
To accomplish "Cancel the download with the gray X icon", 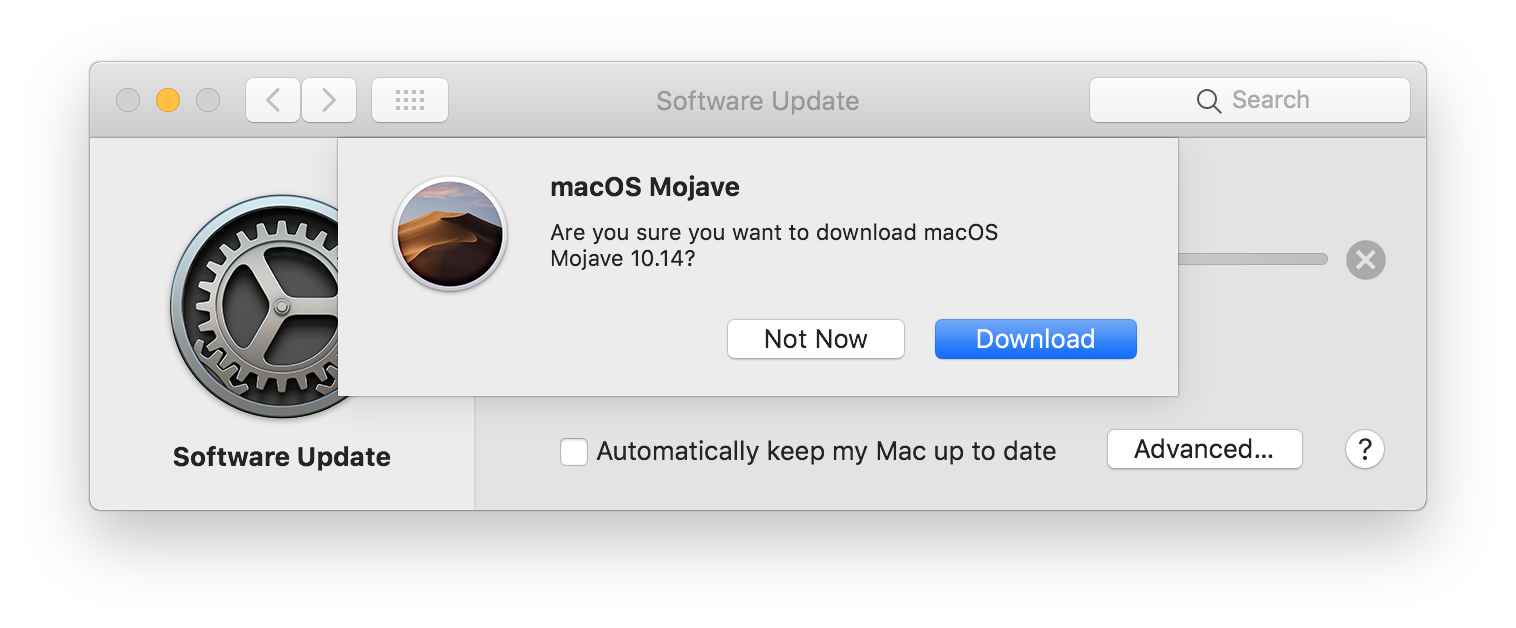I will (1366, 260).
